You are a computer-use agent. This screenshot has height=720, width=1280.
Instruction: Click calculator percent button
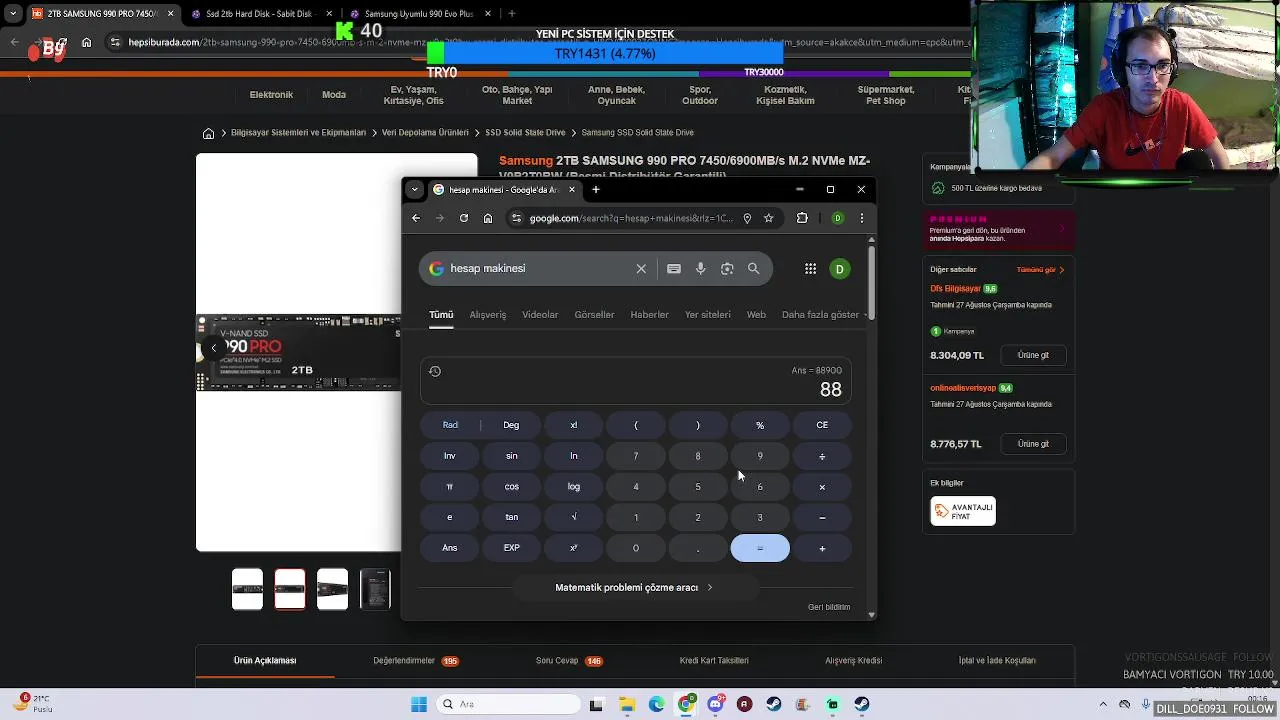(760, 425)
